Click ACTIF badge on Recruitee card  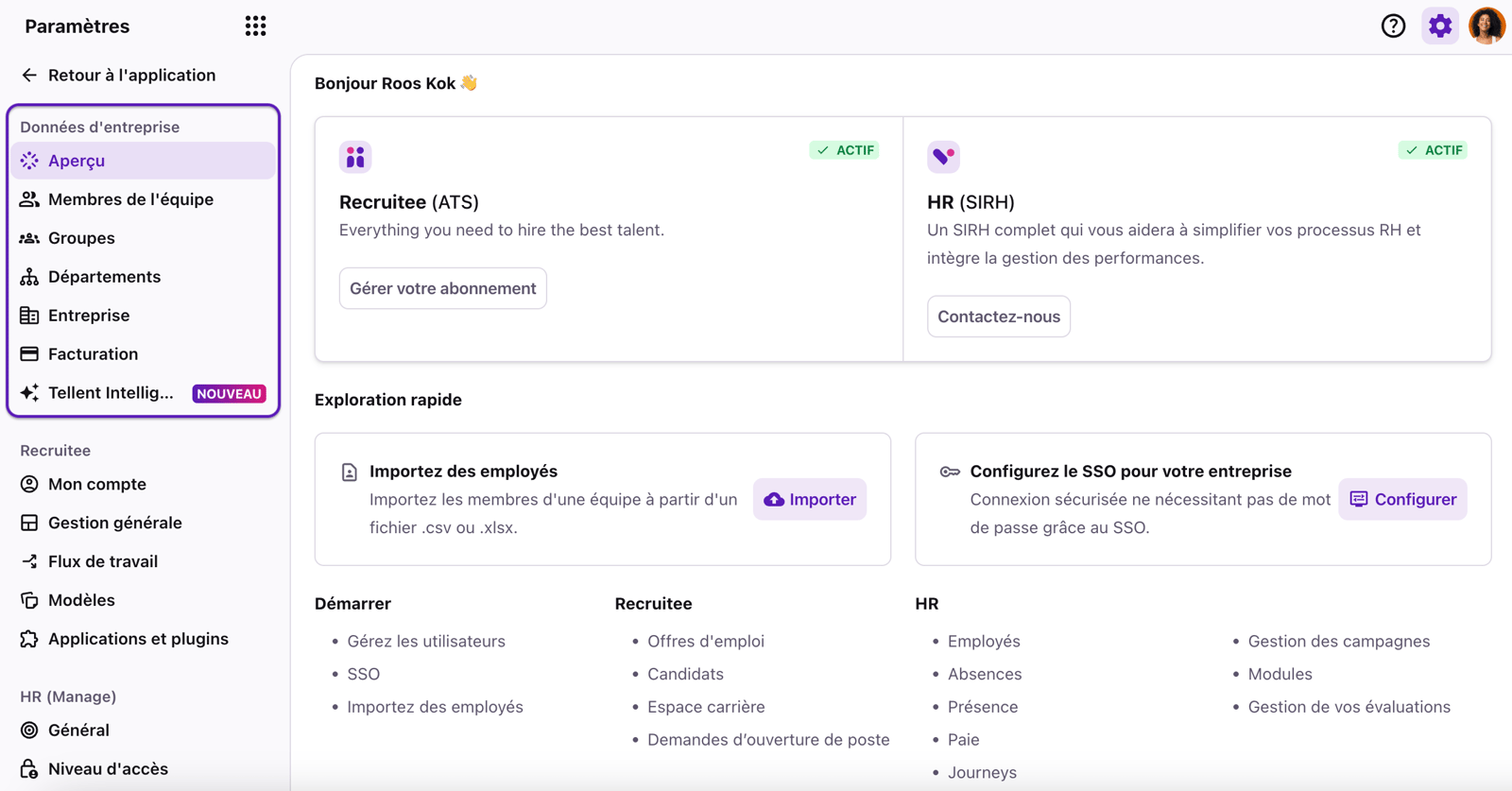click(845, 150)
